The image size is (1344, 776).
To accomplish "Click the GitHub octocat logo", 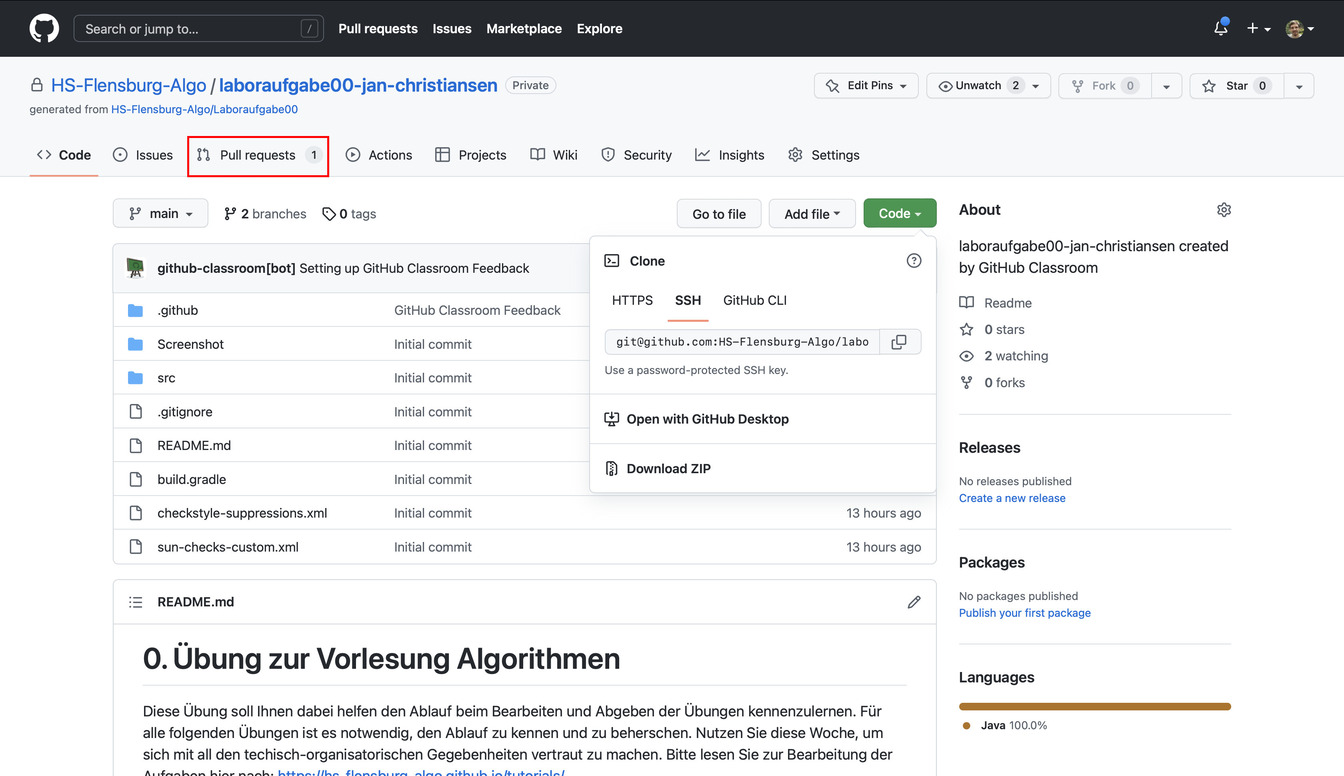I will (x=44, y=28).
